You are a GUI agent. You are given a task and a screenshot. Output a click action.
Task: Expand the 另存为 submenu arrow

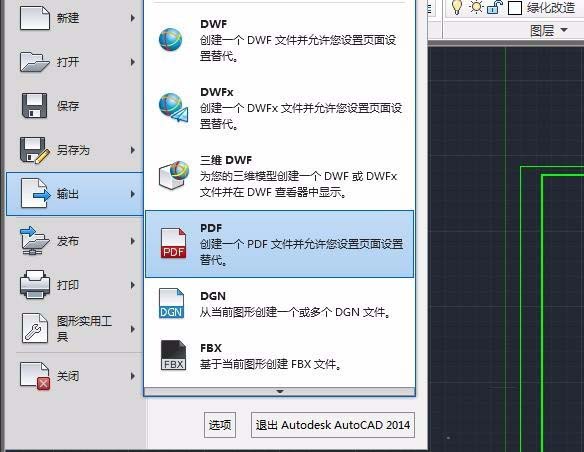click(x=133, y=150)
